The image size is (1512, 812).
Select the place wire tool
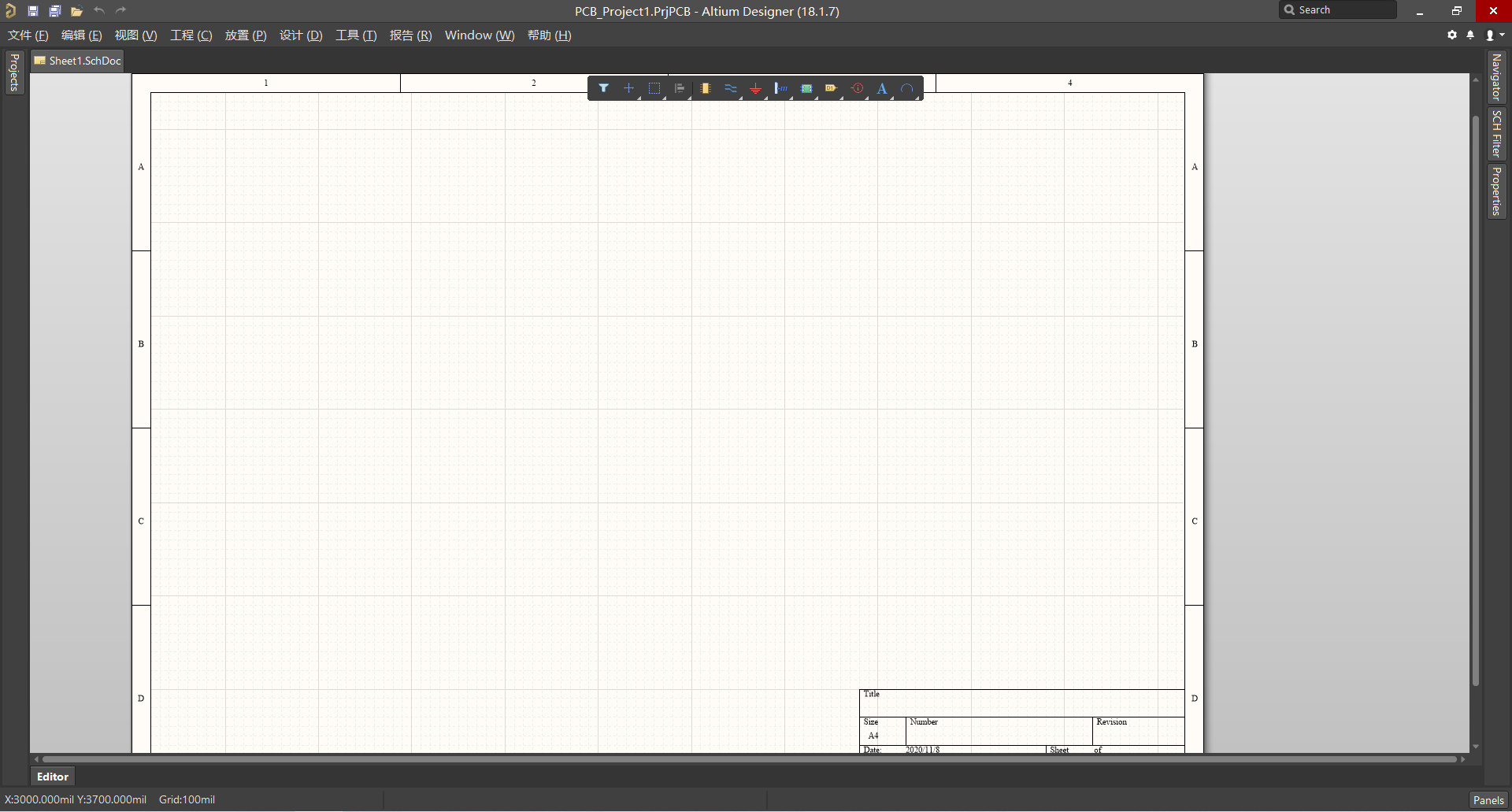pyautogui.click(x=731, y=88)
